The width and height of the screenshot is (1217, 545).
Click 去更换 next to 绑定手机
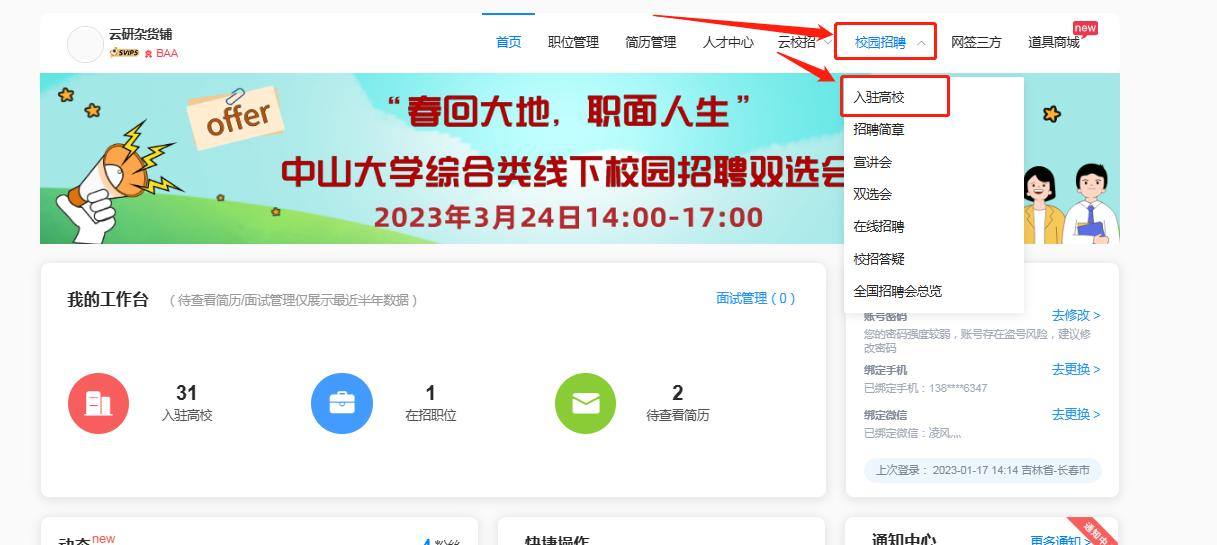point(1075,369)
